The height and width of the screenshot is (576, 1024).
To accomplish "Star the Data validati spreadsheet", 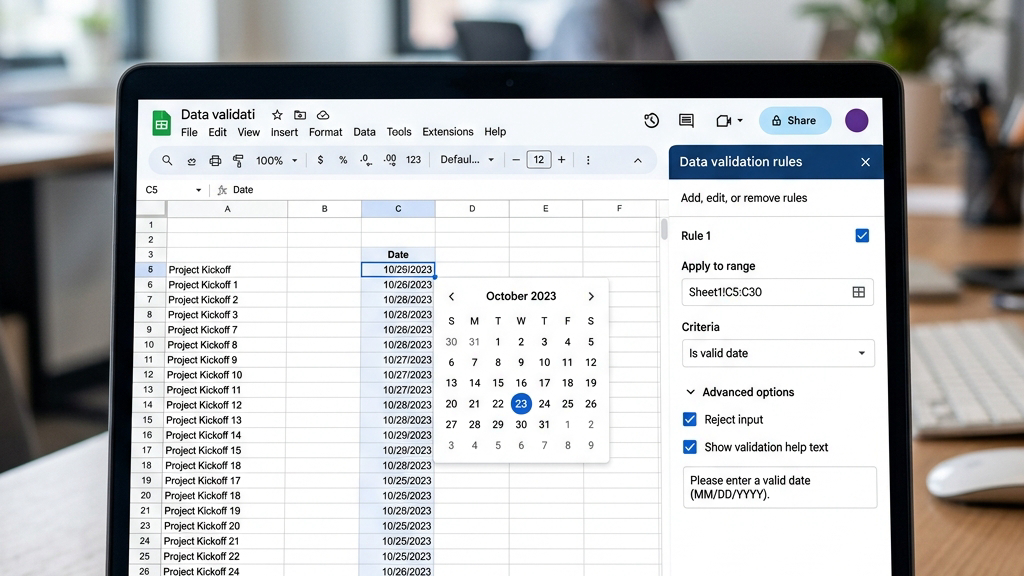I will 277,115.
